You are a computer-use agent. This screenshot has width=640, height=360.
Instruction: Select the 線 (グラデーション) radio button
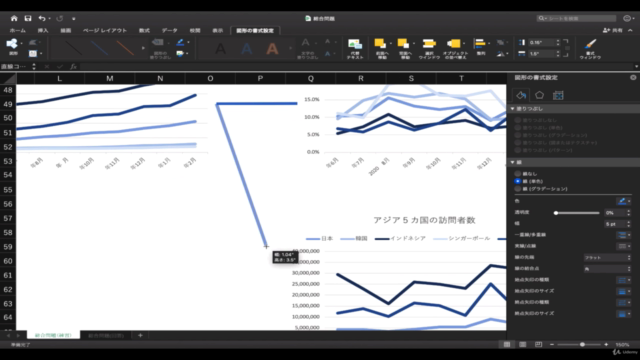518,189
